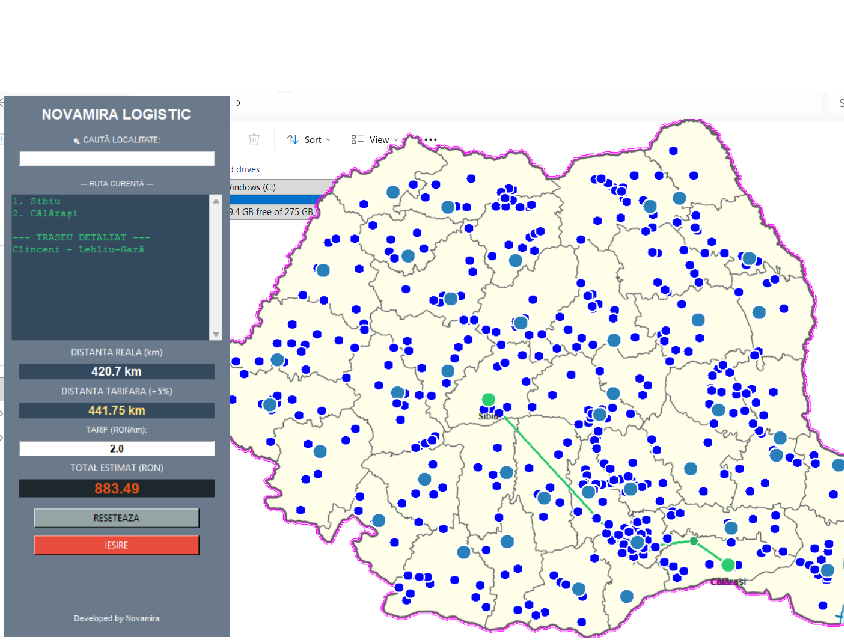This screenshot has height=640, width=844.
Task: Click the red IESIRE button
Action: click(116, 545)
